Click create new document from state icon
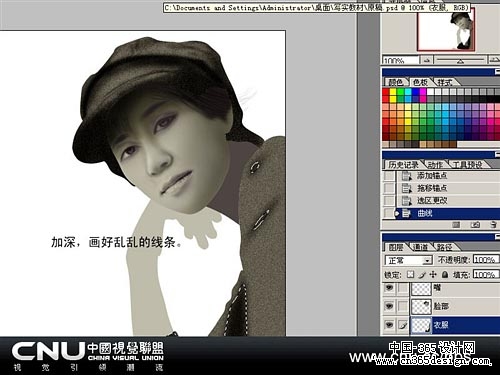 pyautogui.click(x=456, y=225)
